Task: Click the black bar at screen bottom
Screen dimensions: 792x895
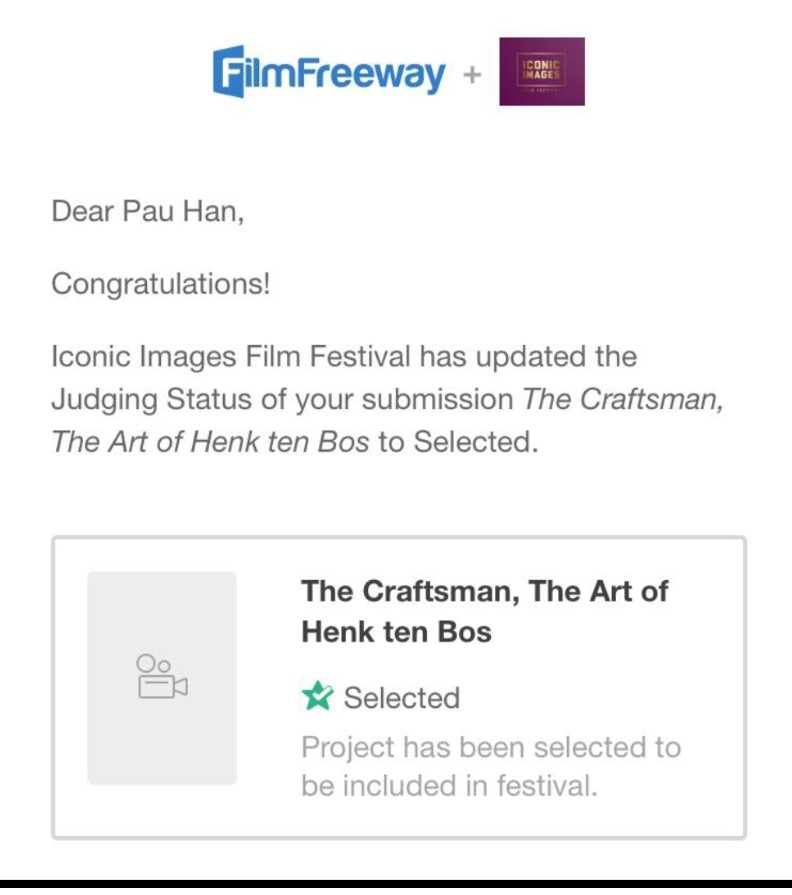Action: tap(396, 887)
